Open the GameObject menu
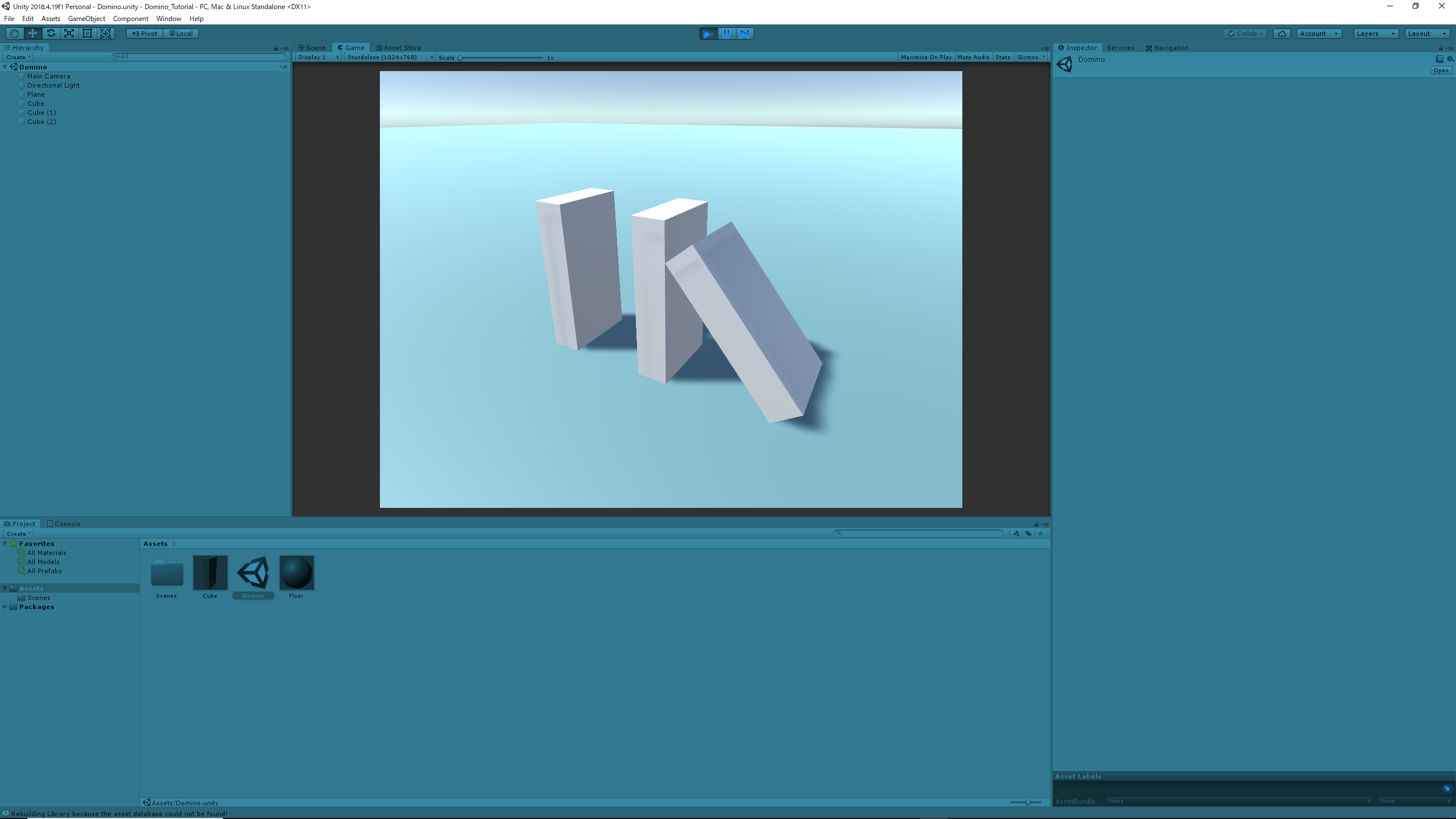The width and height of the screenshot is (1456, 819). [86, 19]
